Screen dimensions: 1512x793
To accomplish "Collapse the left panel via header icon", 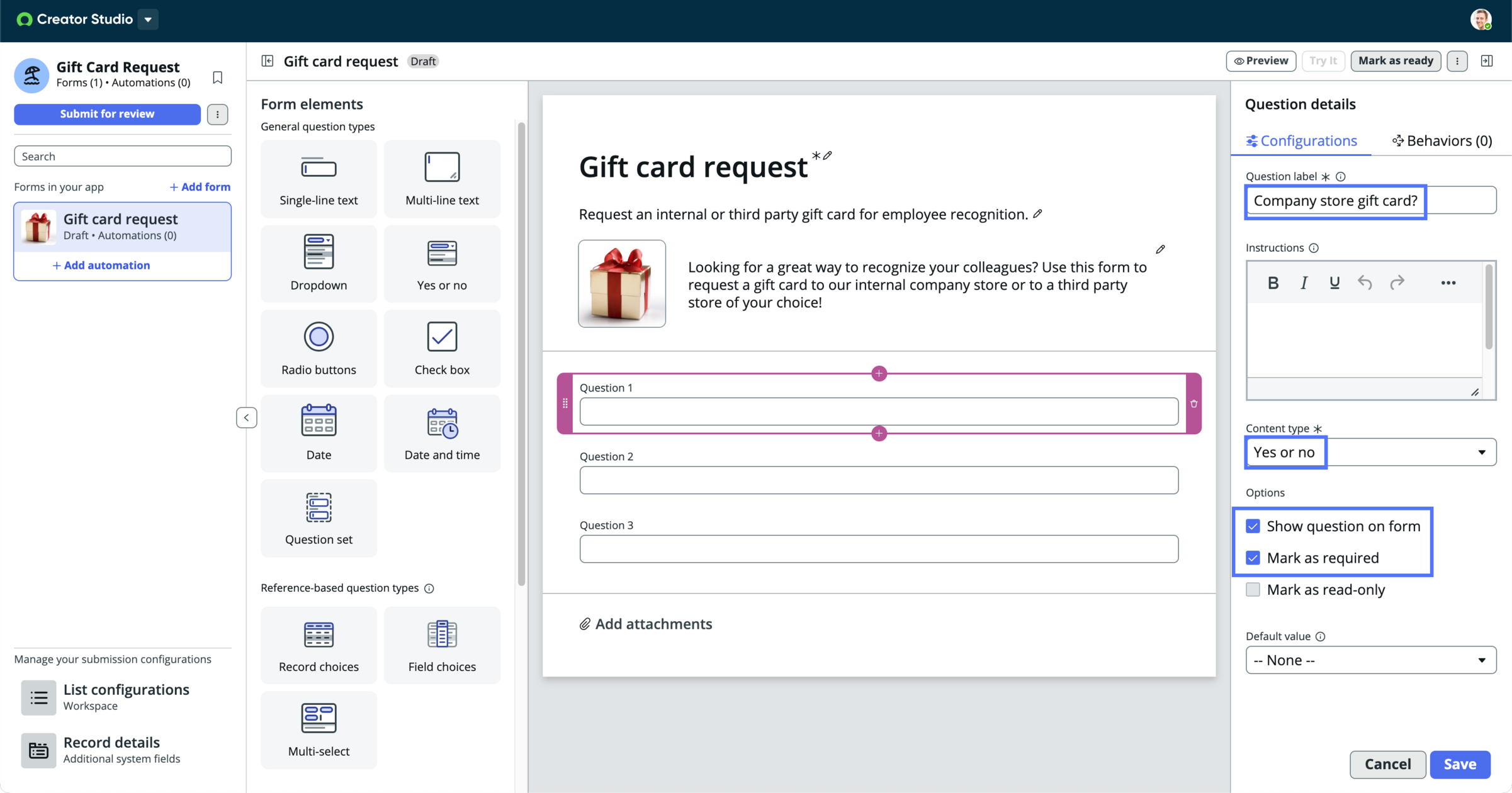I will [x=268, y=61].
